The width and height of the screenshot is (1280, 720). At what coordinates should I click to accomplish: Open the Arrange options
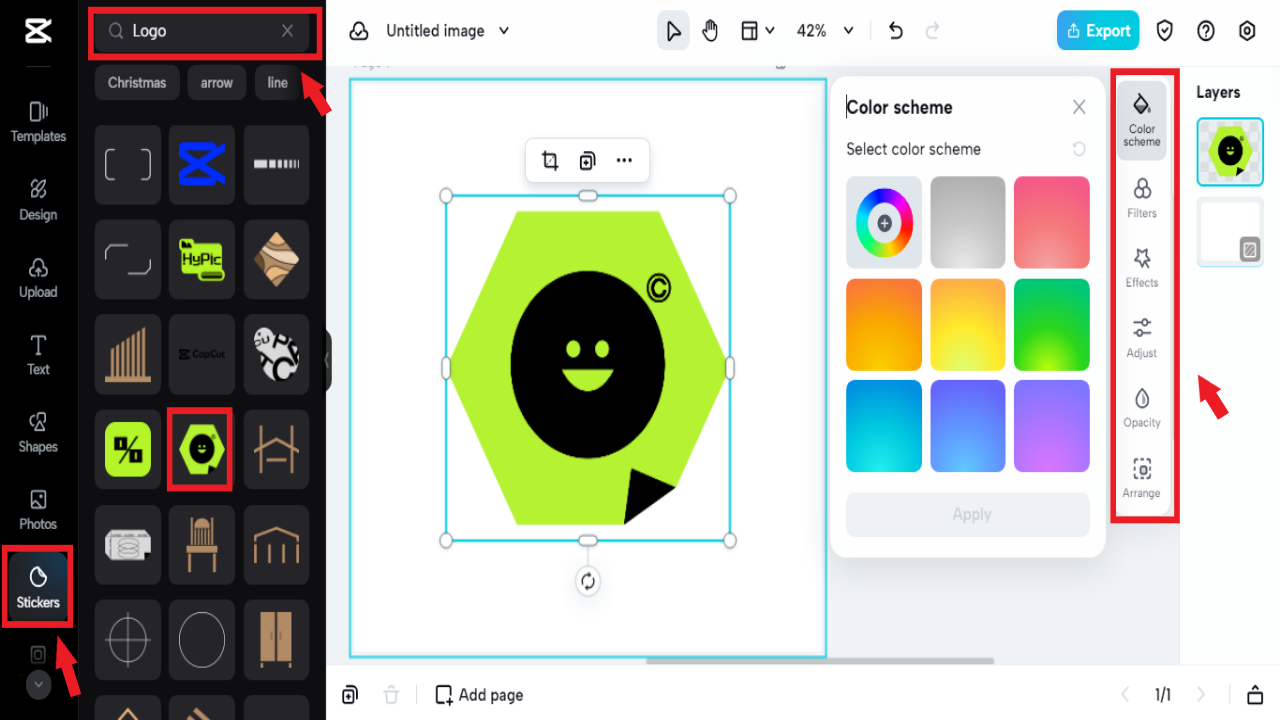click(x=1141, y=478)
